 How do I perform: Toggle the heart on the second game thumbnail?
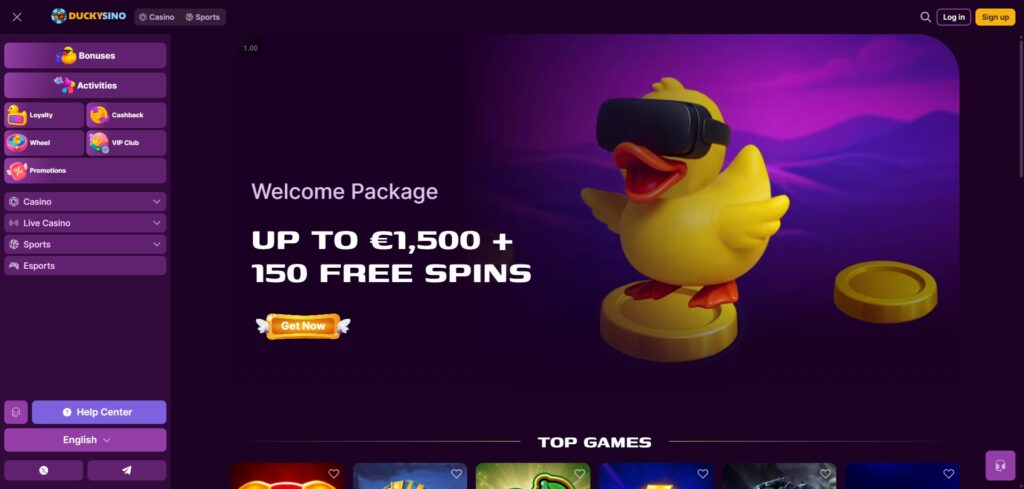point(456,473)
